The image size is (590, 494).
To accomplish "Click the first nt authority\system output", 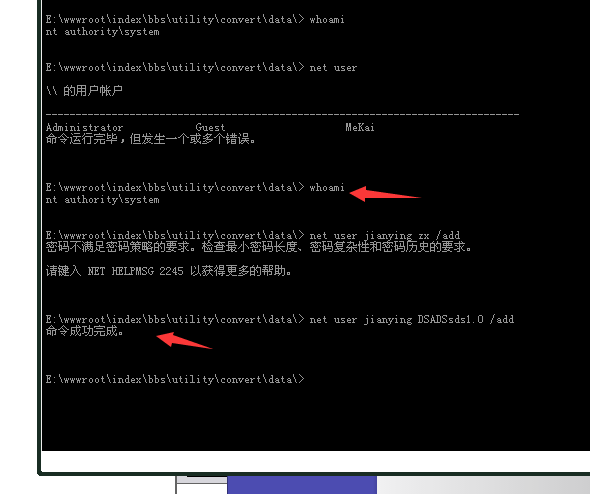I will coord(102,32).
